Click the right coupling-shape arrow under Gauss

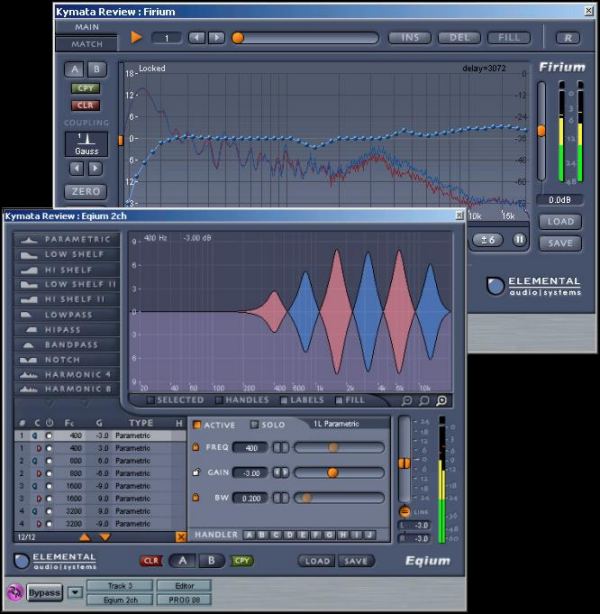pyautogui.click(x=95, y=169)
